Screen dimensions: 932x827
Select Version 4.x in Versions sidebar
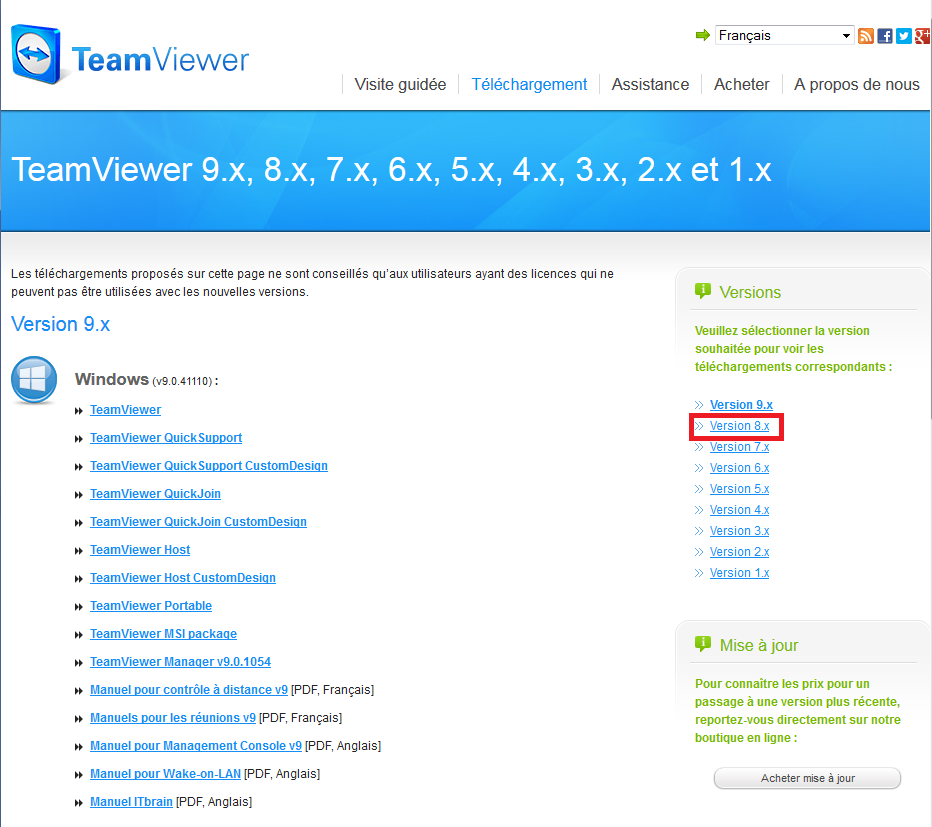pos(739,510)
